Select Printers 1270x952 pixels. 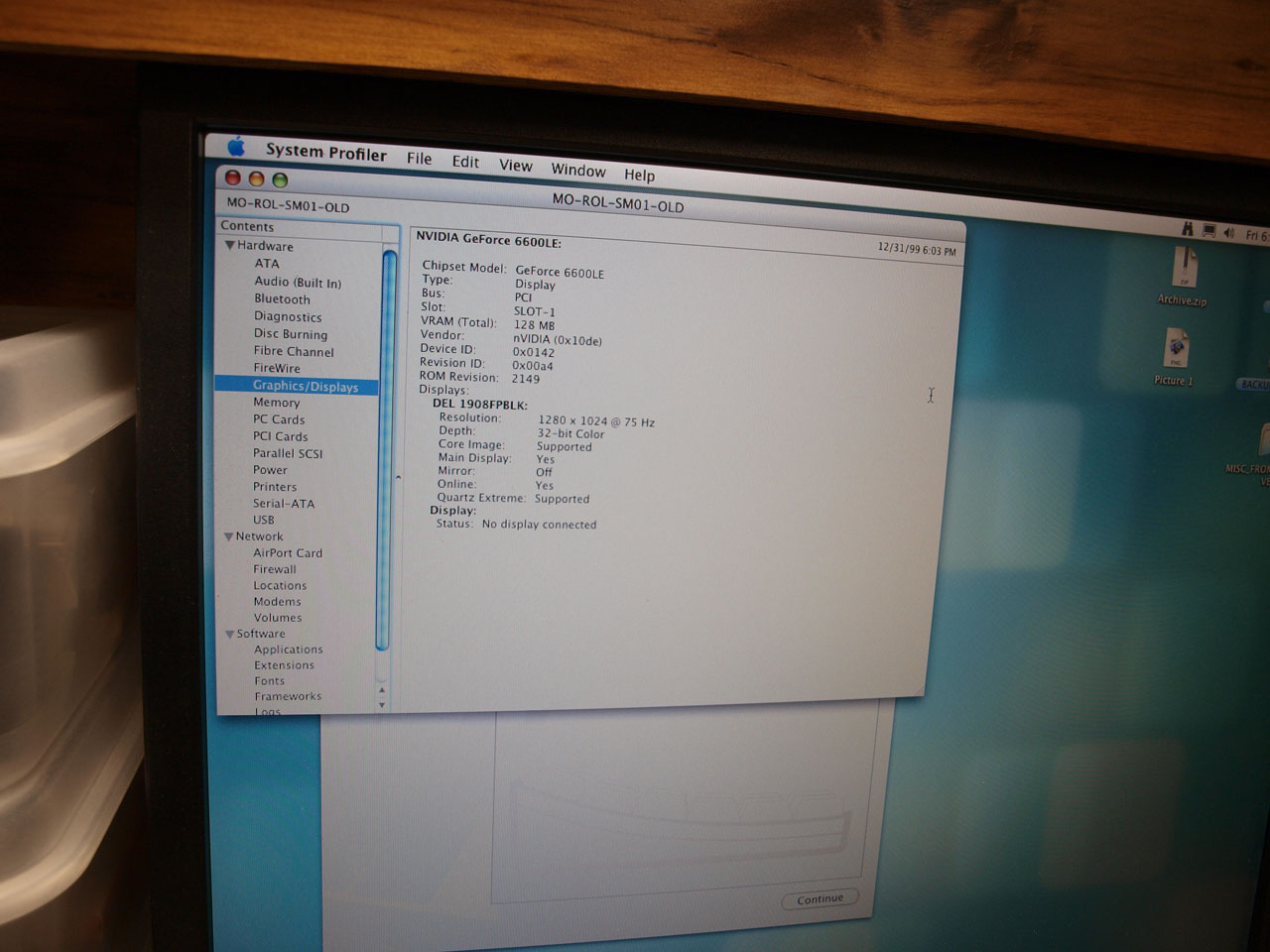275,487
